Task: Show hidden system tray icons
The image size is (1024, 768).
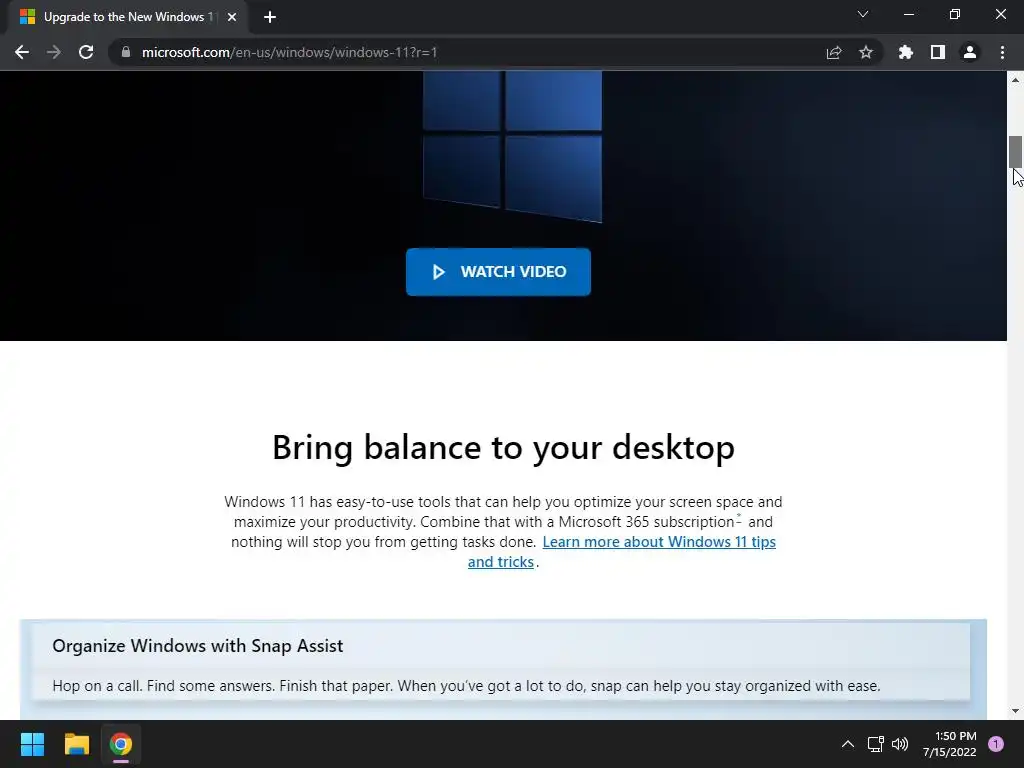Action: click(x=848, y=744)
